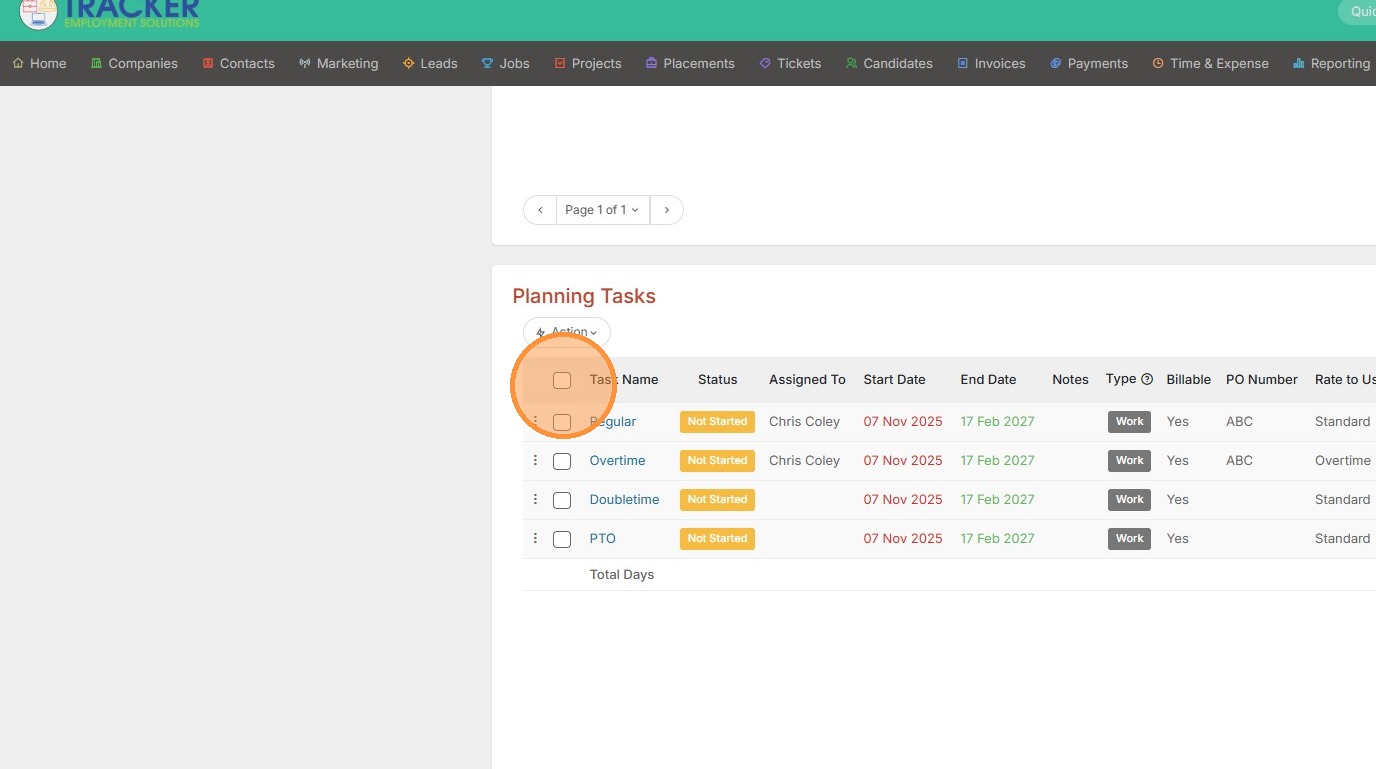The height and width of the screenshot is (769, 1376).
Task: Click the Planning Tasks section heading
Action: [584, 296]
